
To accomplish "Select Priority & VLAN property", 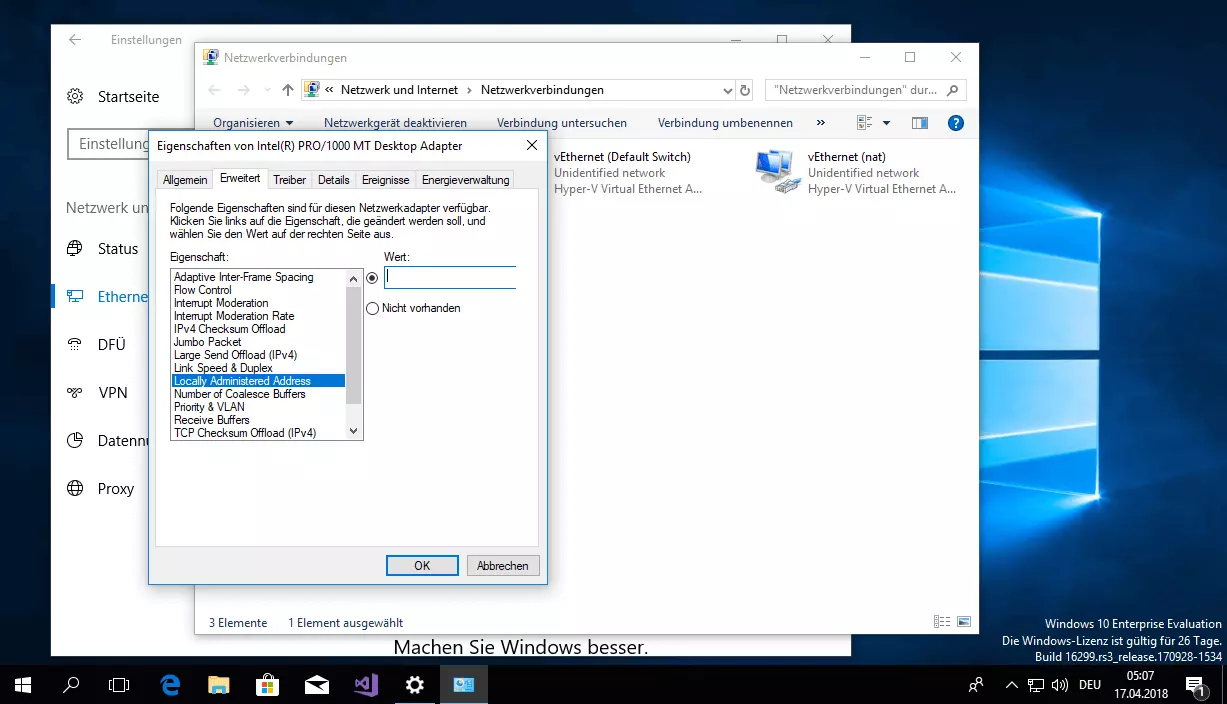I will (258, 407).
